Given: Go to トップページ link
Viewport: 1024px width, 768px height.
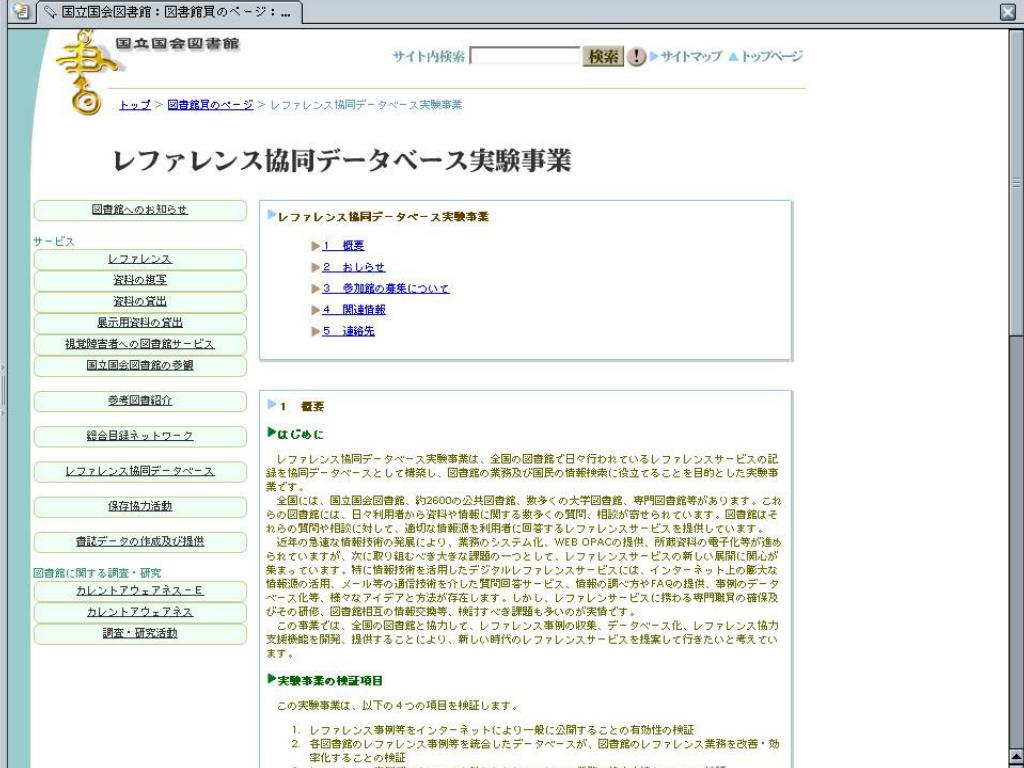Looking at the screenshot, I should click(771, 57).
